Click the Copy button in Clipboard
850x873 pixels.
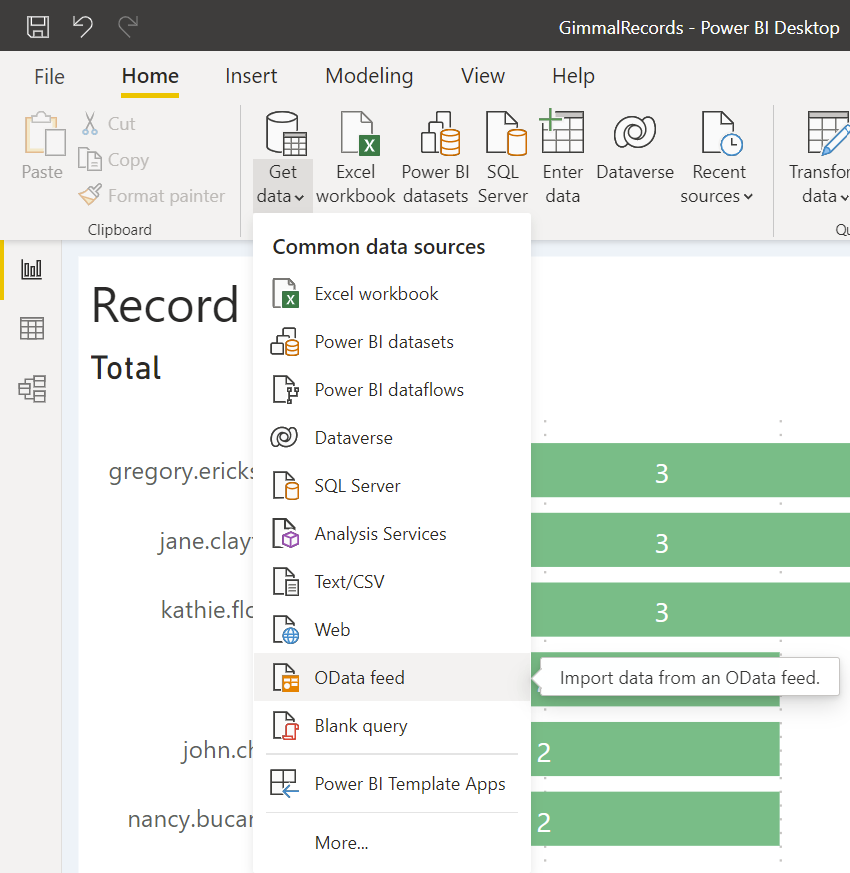click(x=114, y=160)
